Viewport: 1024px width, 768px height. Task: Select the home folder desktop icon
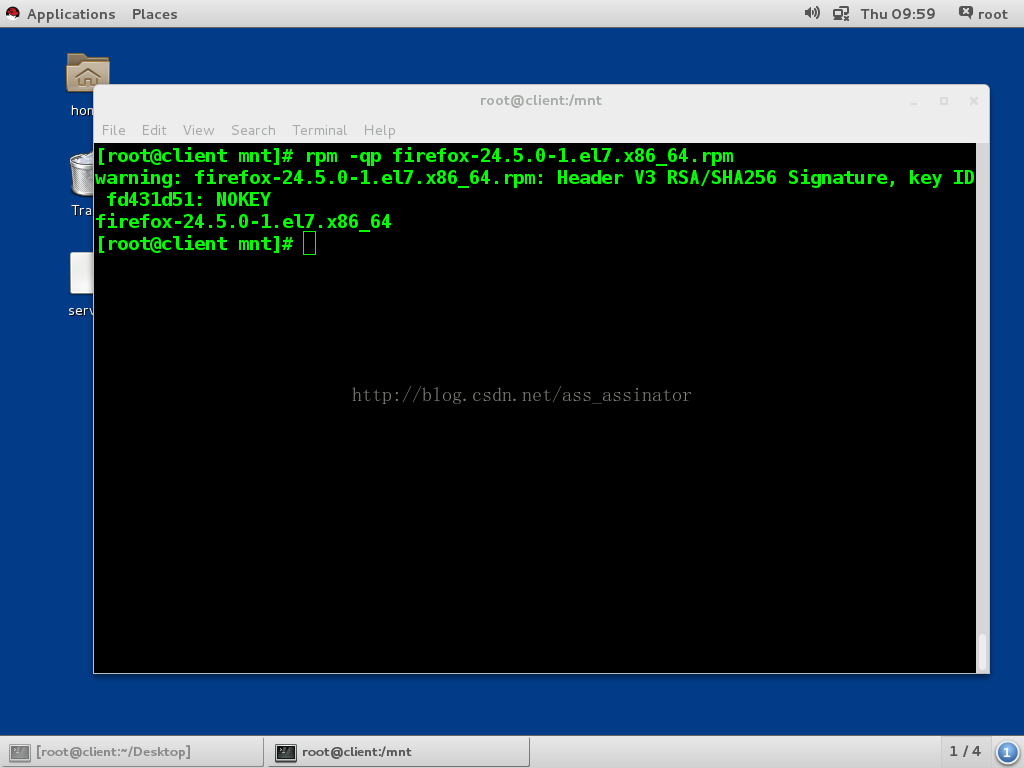pos(88,72)
